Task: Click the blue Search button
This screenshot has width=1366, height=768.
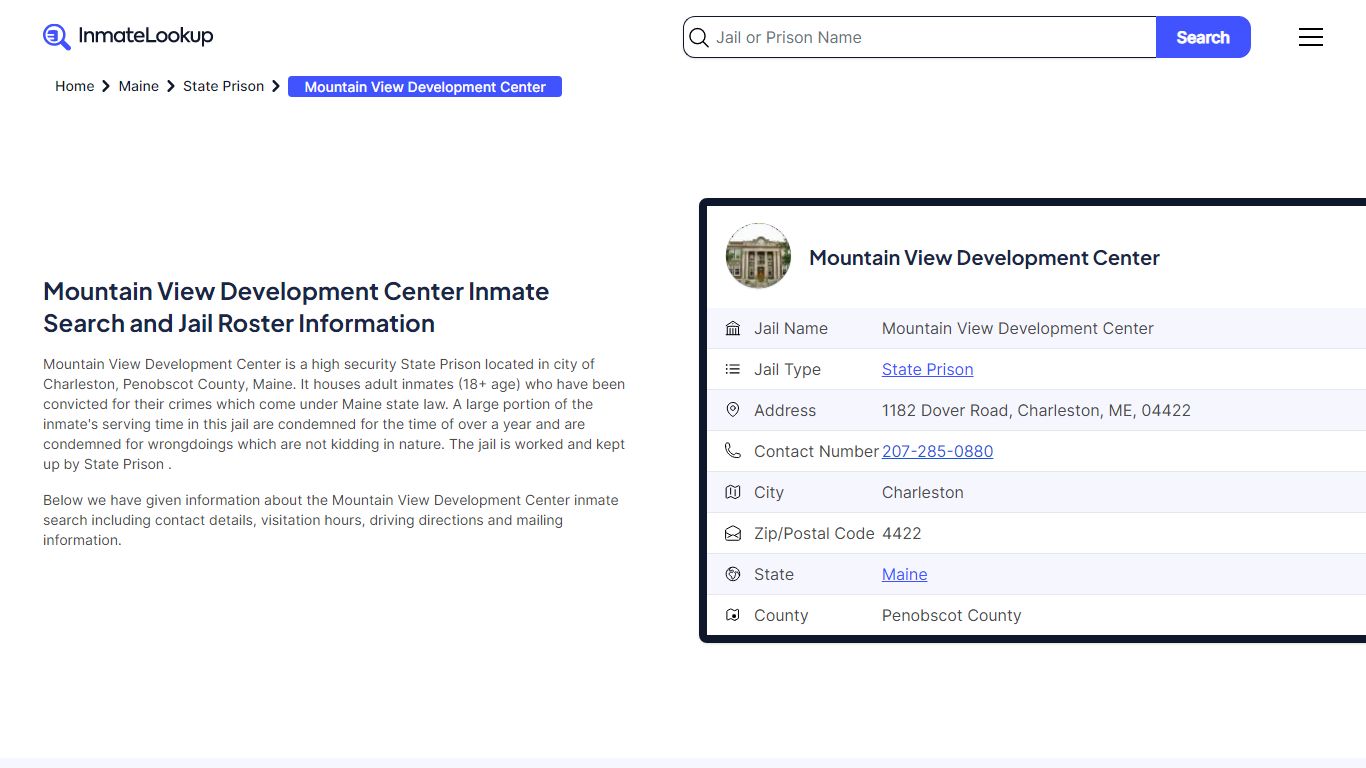Action: 1203,37
